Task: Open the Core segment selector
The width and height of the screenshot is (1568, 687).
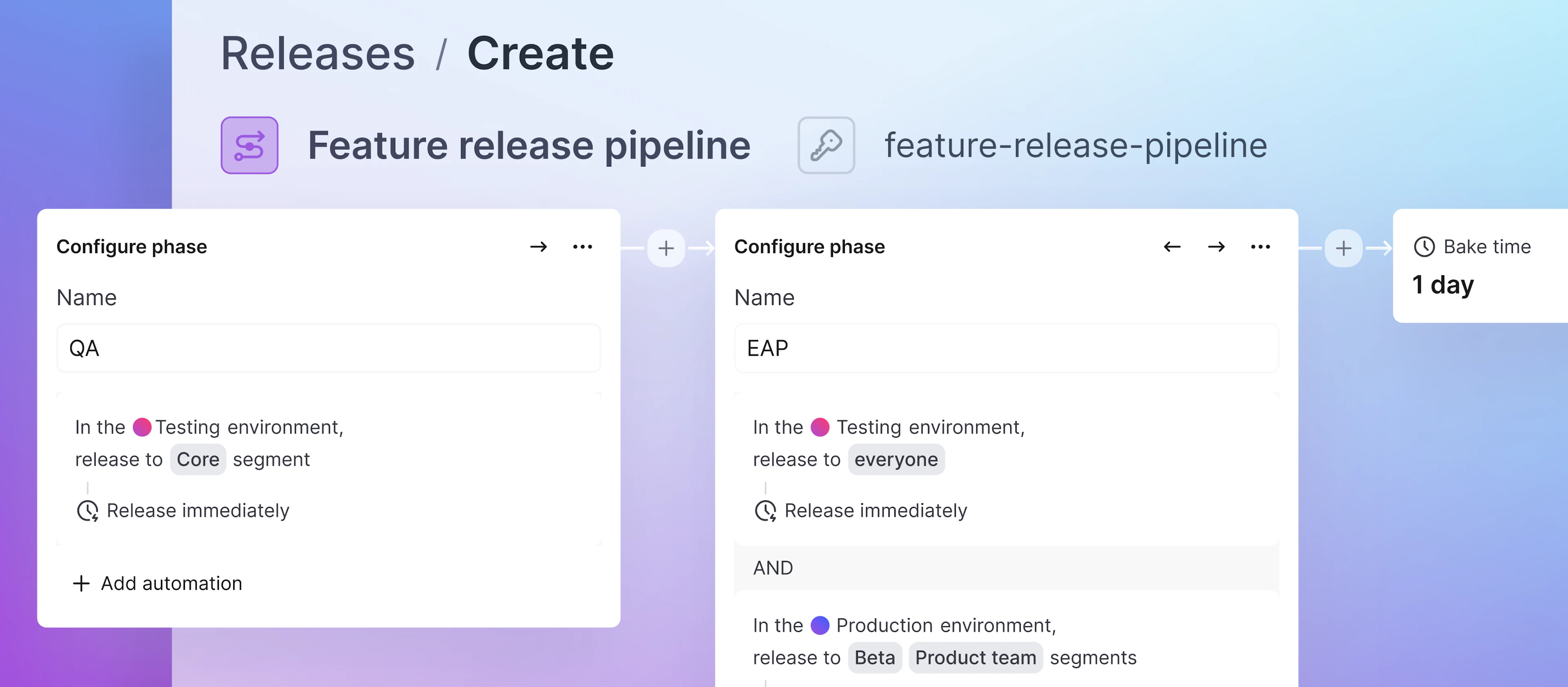Action: pyautogui.click(x=198, y=459)
